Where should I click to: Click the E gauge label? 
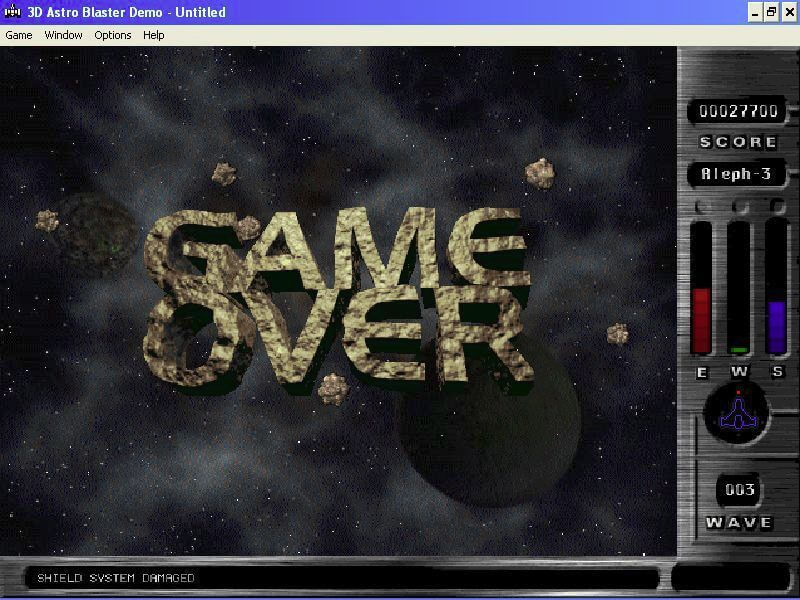click(702, 373)
